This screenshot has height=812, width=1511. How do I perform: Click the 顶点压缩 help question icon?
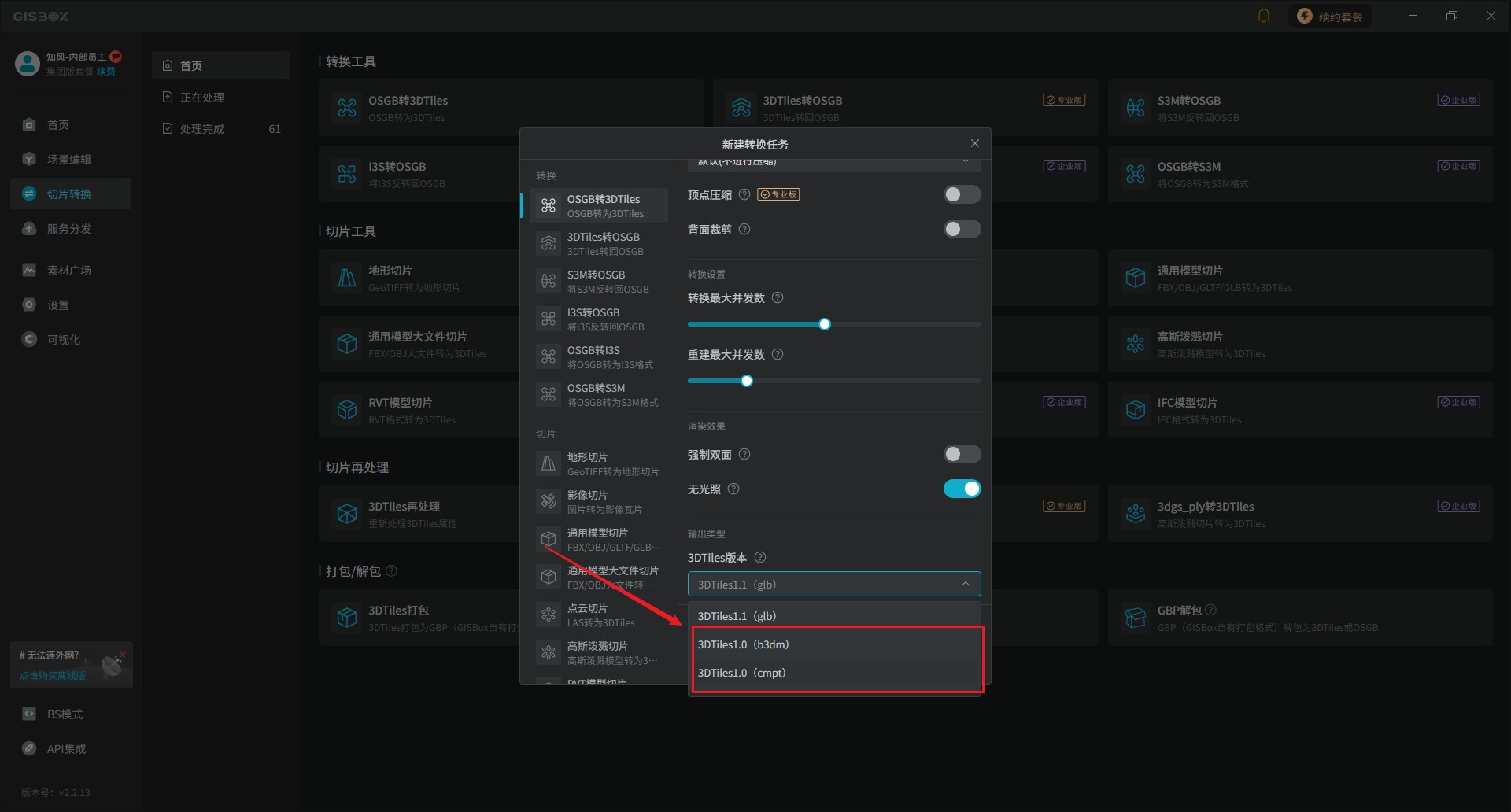744,194
